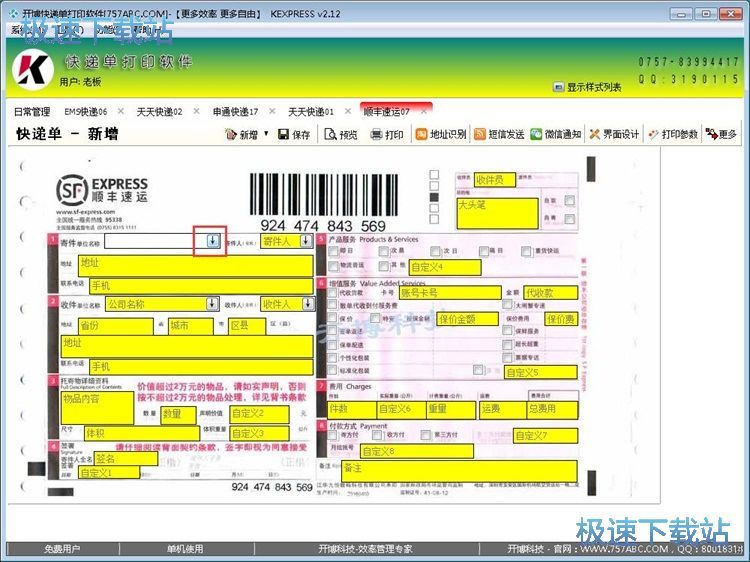Click the 界面设计 button label
The width and height of the screenshot is (750, 562).
point(620,135)
